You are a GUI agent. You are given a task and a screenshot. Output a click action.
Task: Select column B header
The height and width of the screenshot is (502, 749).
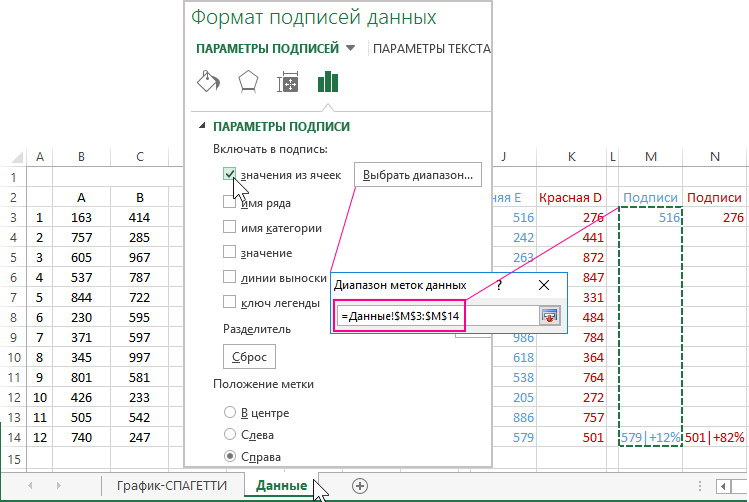pyautogui.click(x=82, y=157)
